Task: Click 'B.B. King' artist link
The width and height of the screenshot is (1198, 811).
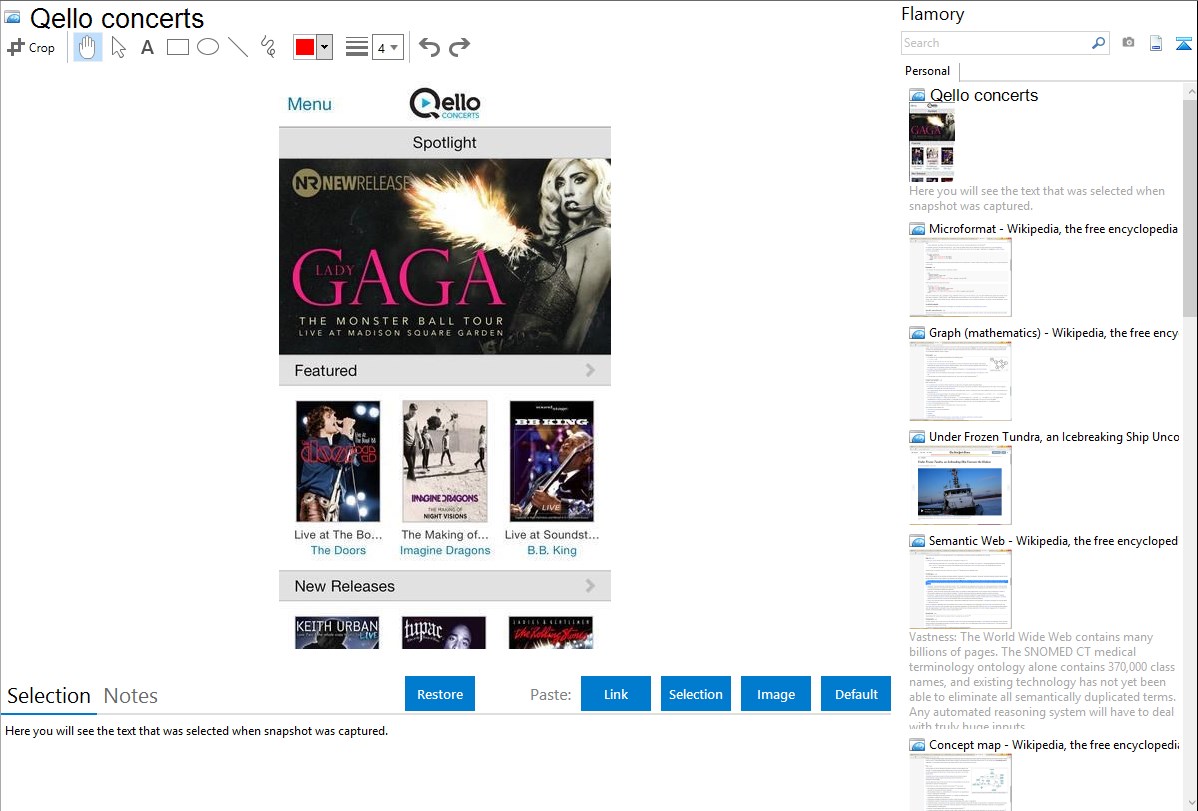Action: pos(552,550)
